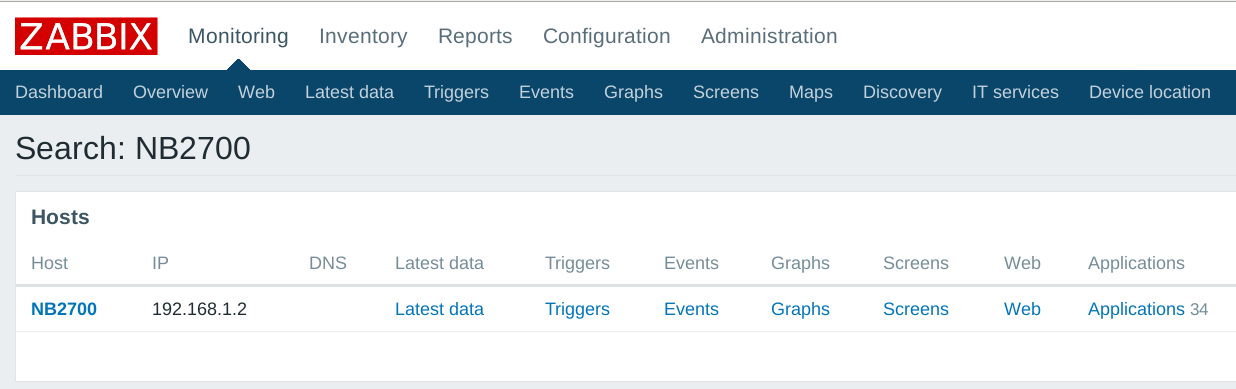The height and width of the screenshot is (389, 1236).
Task: Go to the Device location submenu
Action: pos(1150,92)
